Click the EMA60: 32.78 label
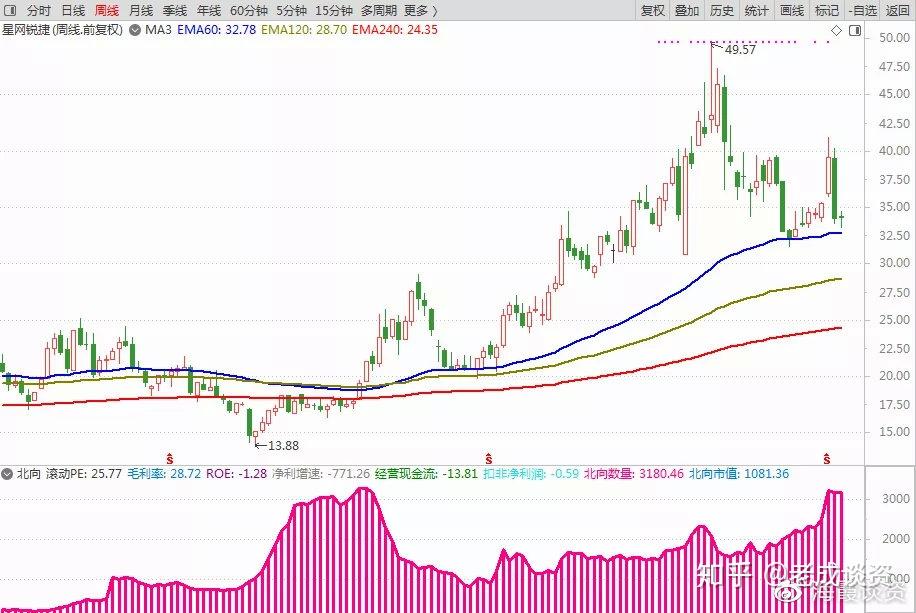916x613 pixels. tap(217, 30)
